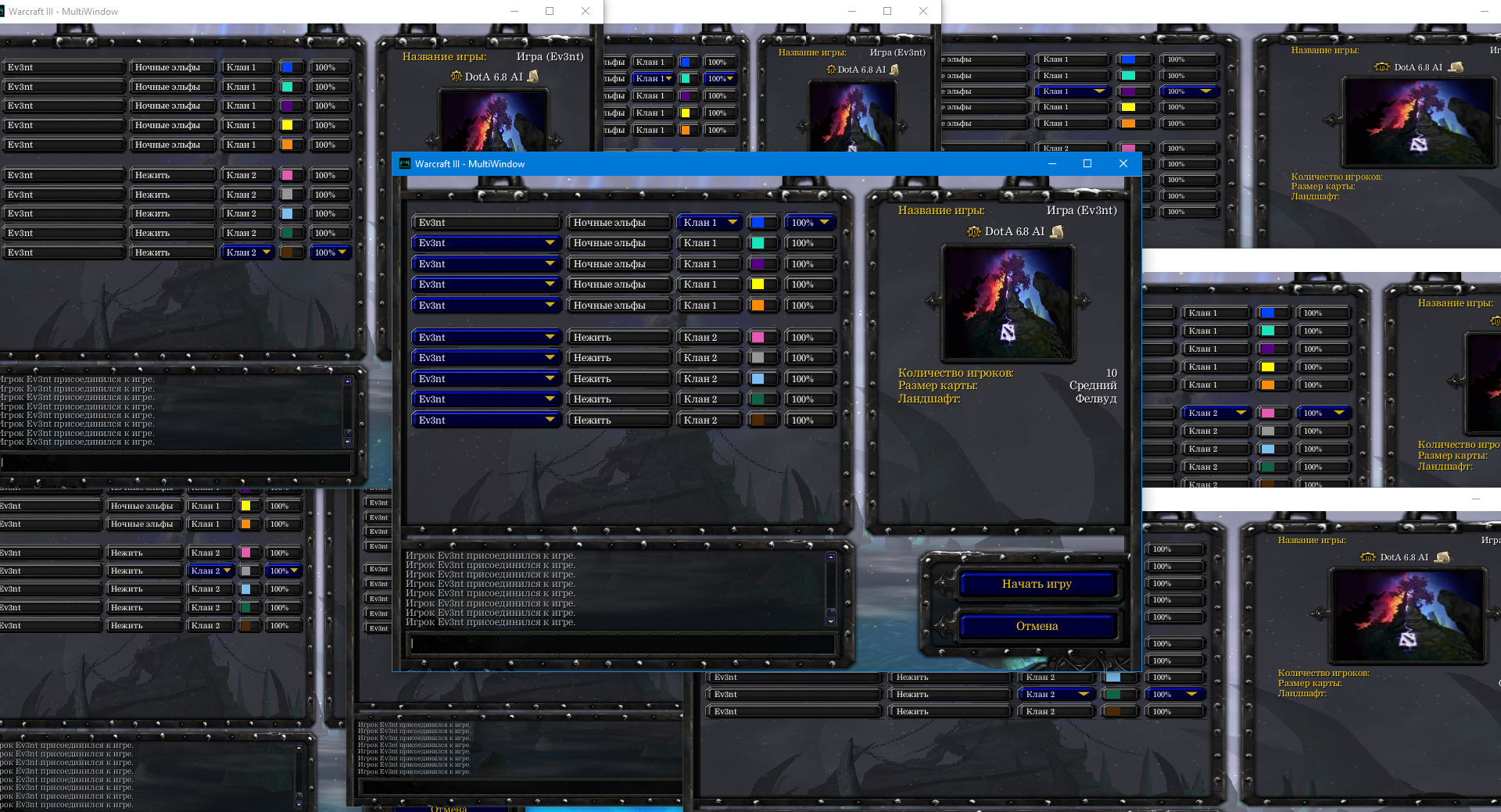This screenshot has height=812, width=1501.
Task: Open the 100% handicap dropdown beside the purple color, top-right background window
Action: [1189, 91]
